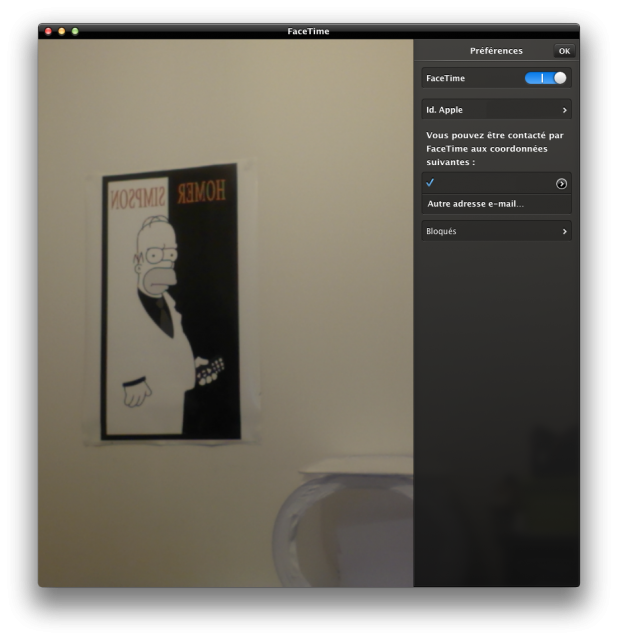The height and width of the screenshot is (640, 618).
Task: Click the Préférences panel title
Action: click(x=496, y=51)
